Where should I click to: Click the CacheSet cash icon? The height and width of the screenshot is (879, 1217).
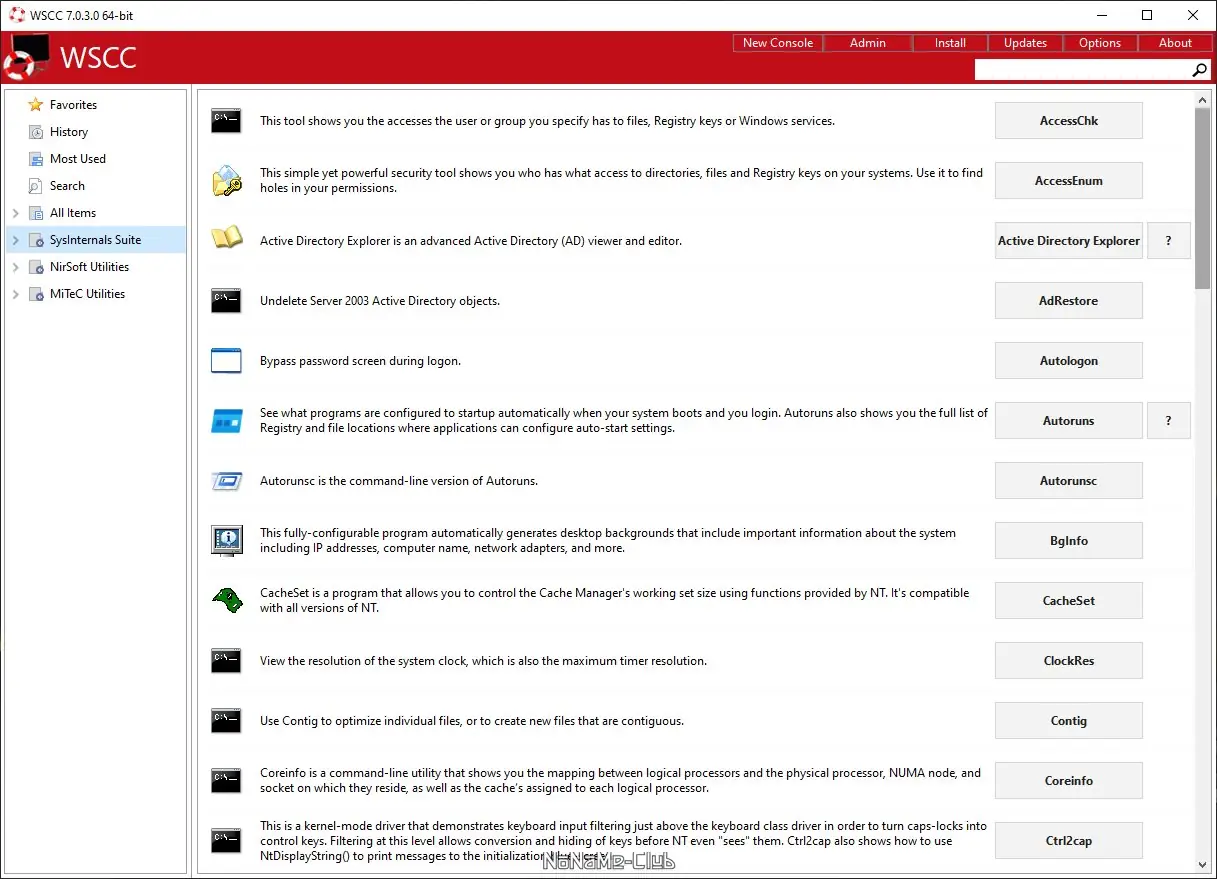coord(226,600)
